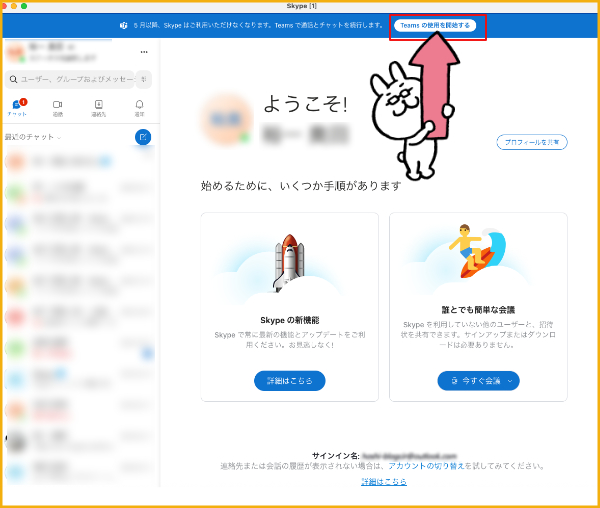600x508 pixels.
Task: Click the green fullscreen window button
Action: pyautogui.click(x=24, y=6)
